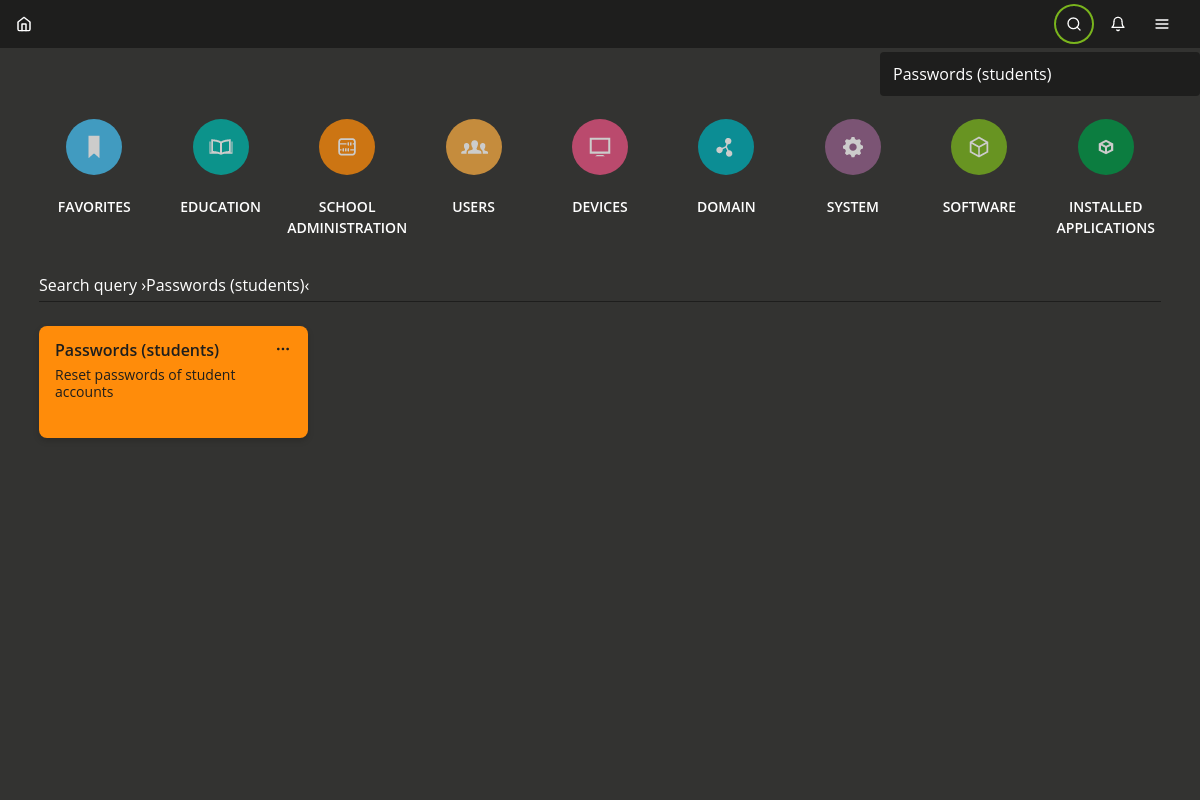Click the search field containing Passwords (students)

coord(1038,74)
